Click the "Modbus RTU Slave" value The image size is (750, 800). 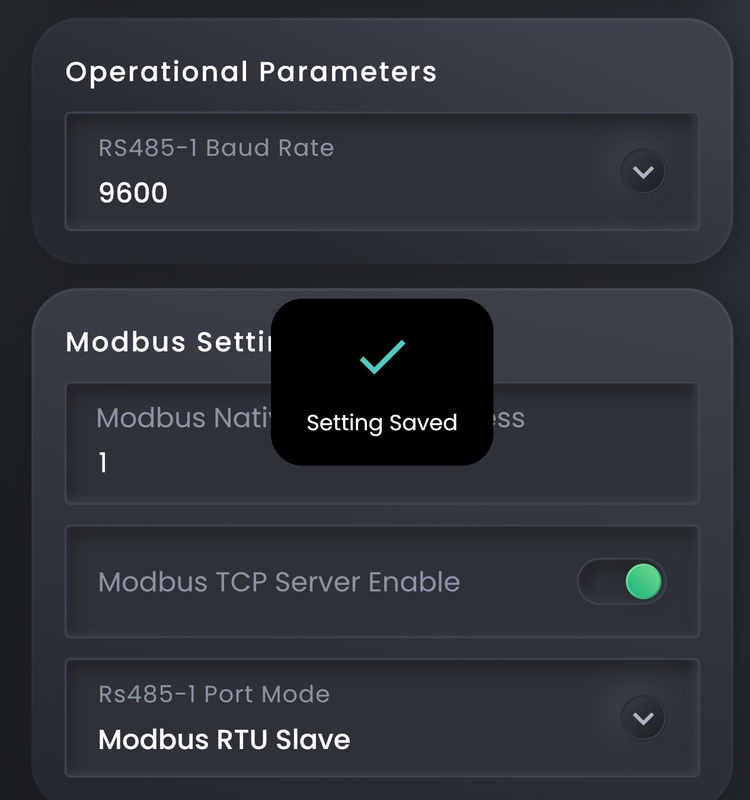click(x=224, y=740)
